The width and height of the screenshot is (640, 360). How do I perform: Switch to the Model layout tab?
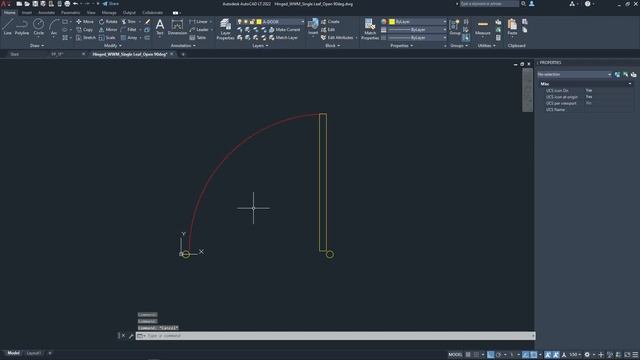point(13,353)
